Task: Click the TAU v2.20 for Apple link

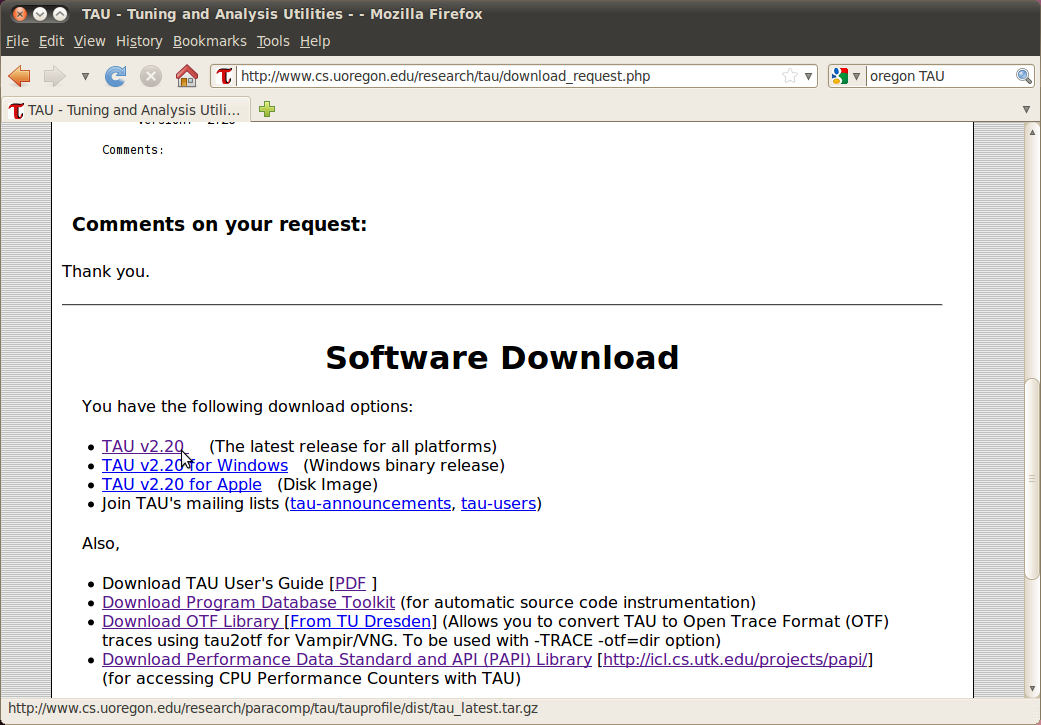Action: 181,485
